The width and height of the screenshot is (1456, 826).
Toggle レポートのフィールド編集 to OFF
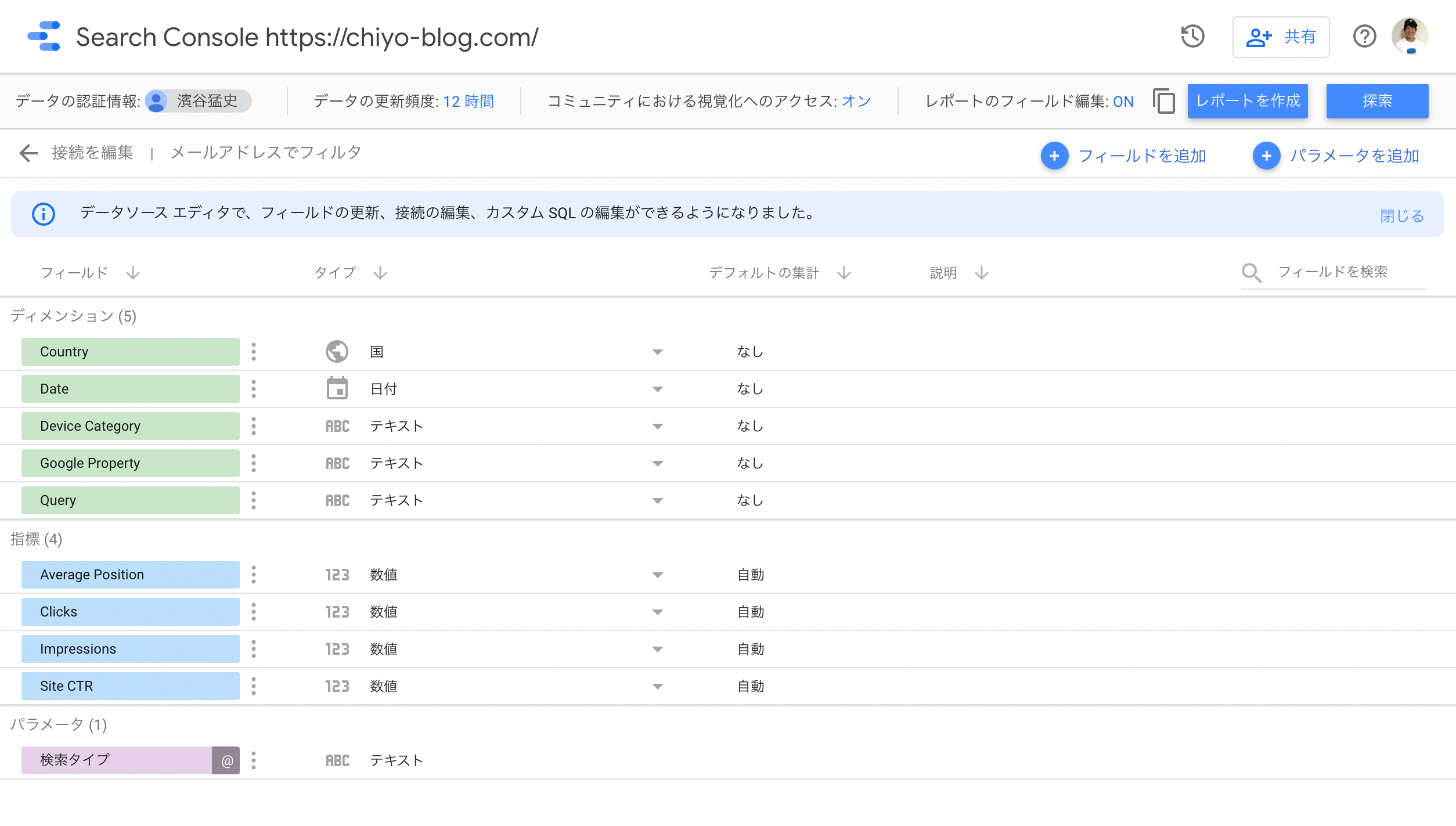(x=1123, y=101)
